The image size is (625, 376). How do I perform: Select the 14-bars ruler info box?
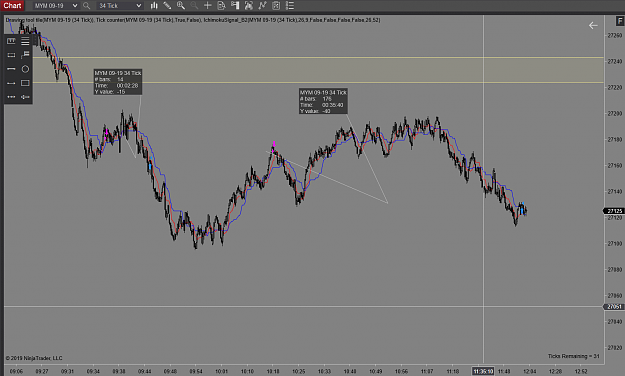(x=118, y=82)
